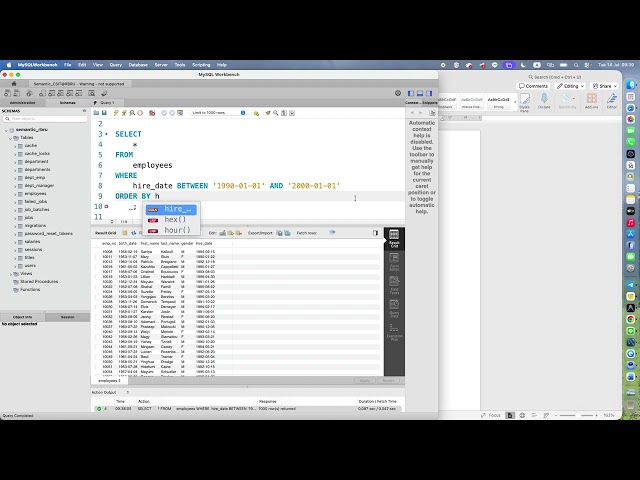Toggle Focus mode in Word status bar
Screen dimensions: 640x480
coord(491,415)
